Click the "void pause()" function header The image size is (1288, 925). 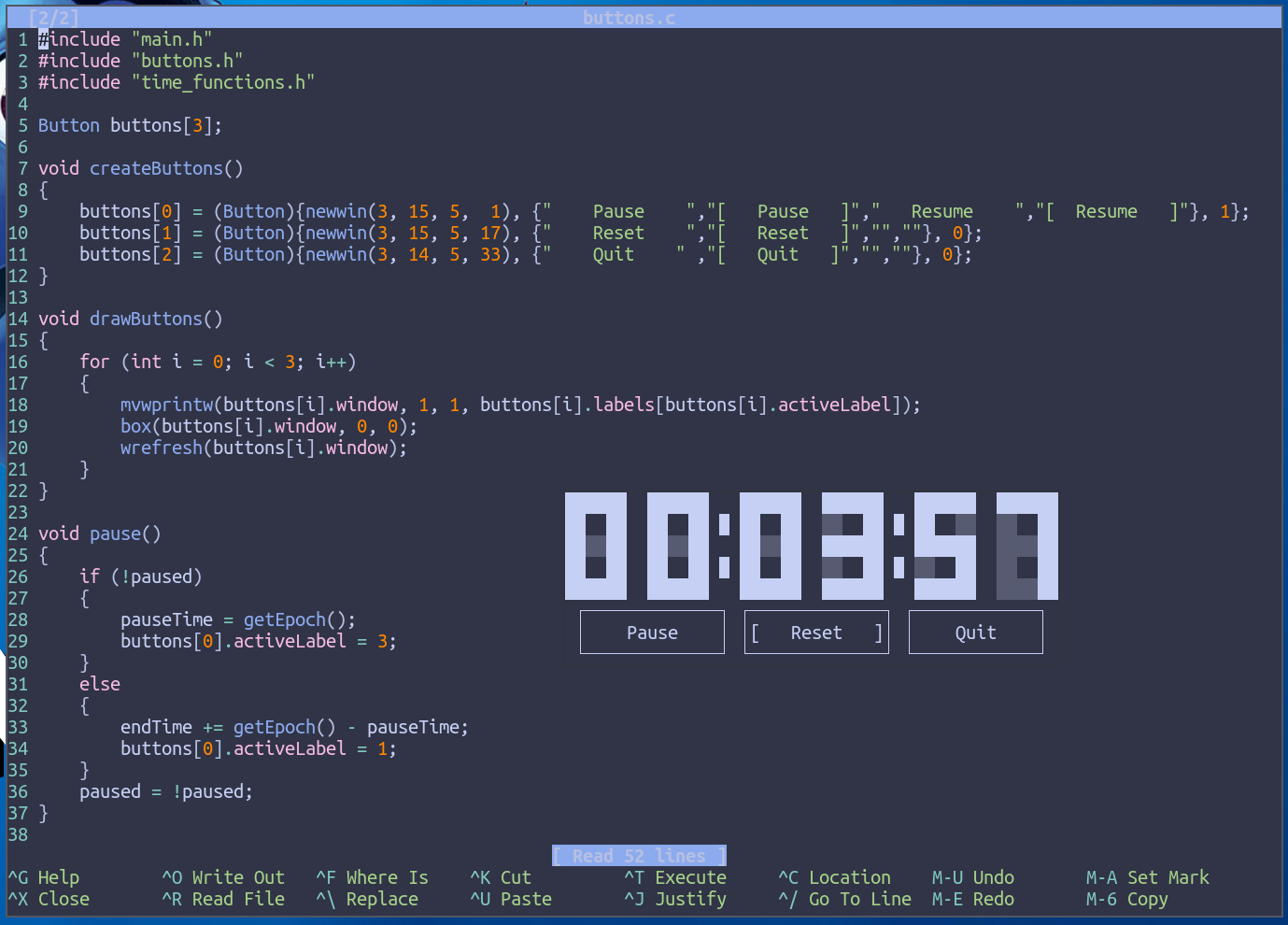pyautogui.click(x=100, y=534)
